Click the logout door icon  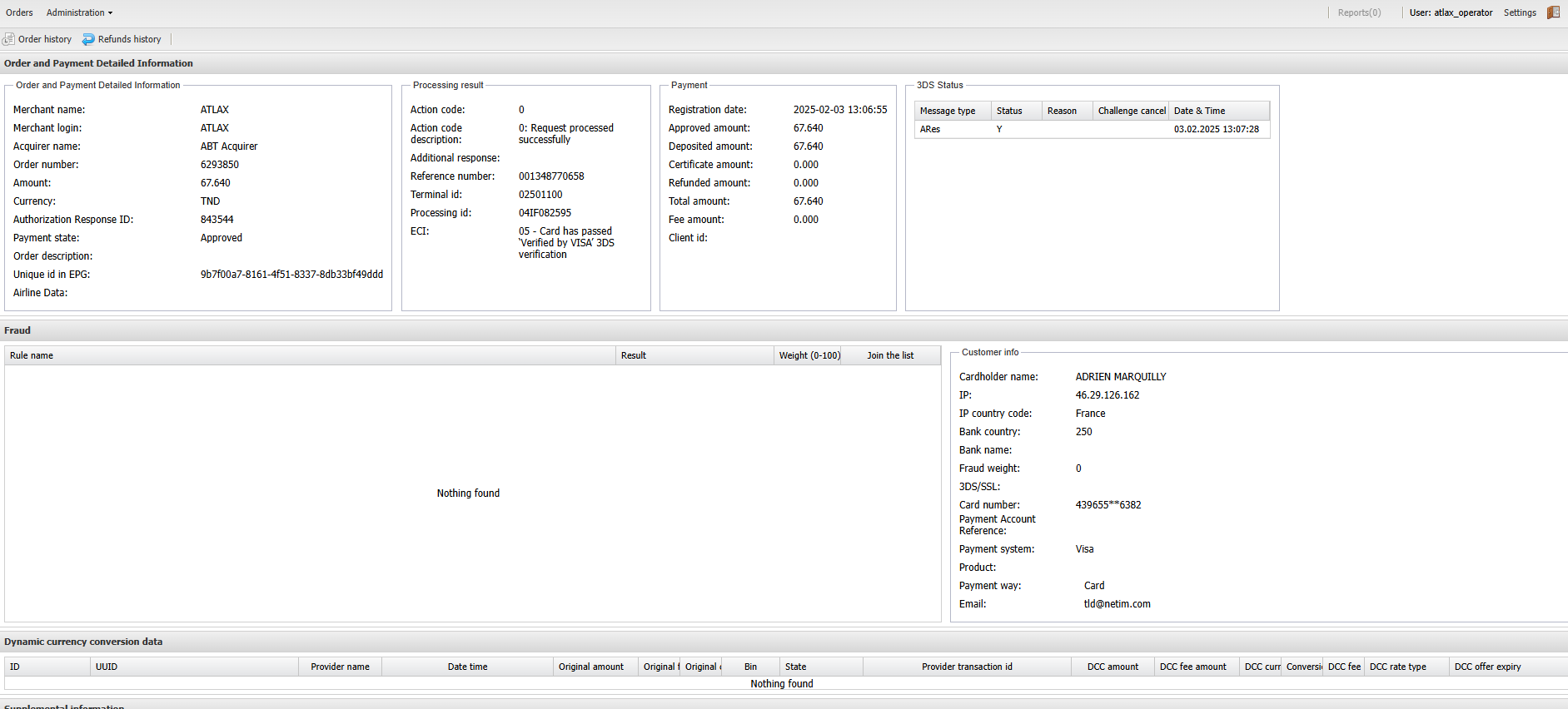point(1553,12)
